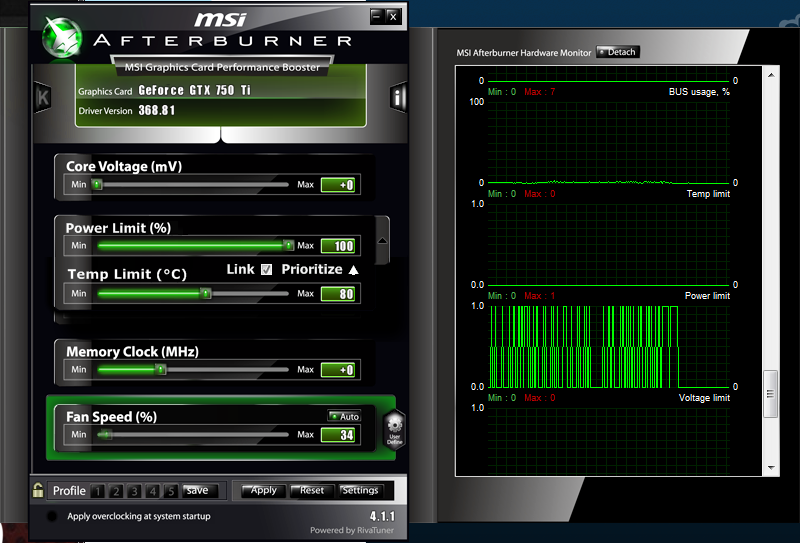
Task: Toggle the profile lock padlock icon
Action: coord(38,490)
